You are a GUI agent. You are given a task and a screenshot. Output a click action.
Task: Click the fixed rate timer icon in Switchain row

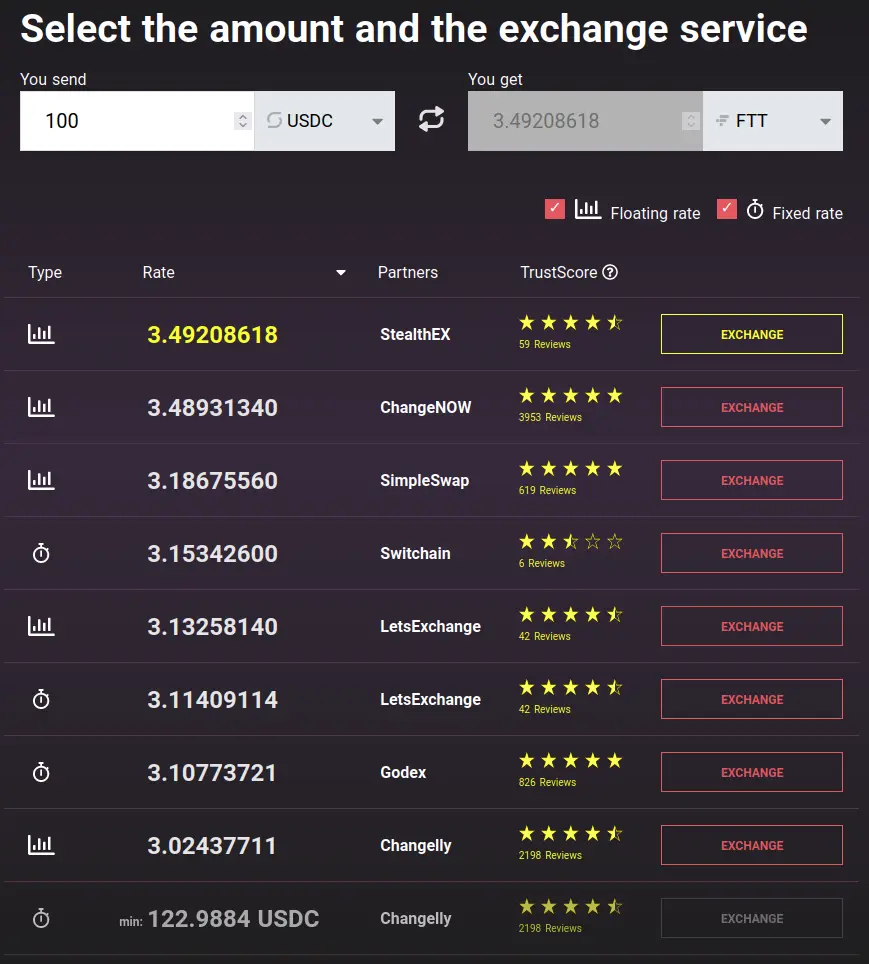pos(41,553)
